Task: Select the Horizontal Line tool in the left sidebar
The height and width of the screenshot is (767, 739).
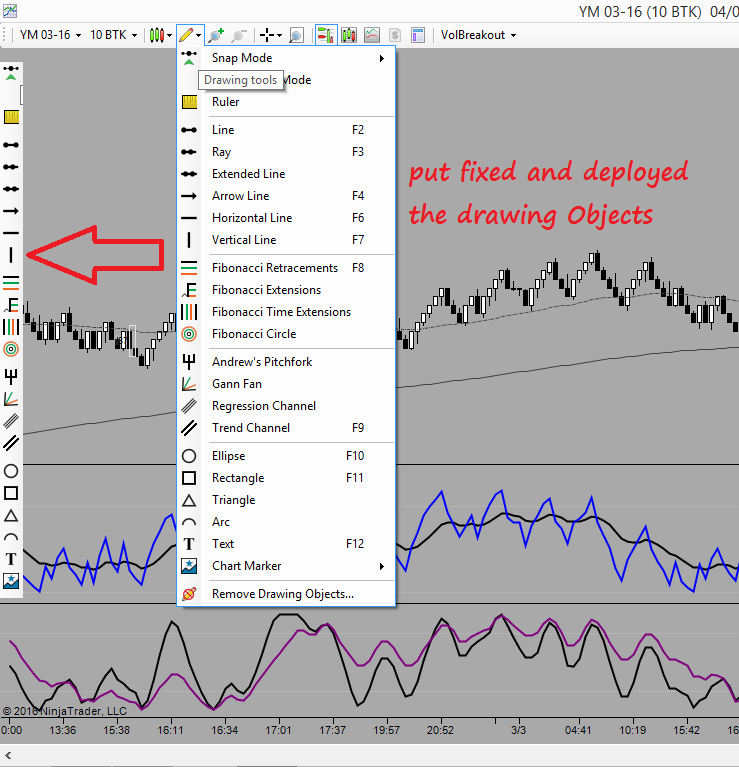Action: [11, 233]
